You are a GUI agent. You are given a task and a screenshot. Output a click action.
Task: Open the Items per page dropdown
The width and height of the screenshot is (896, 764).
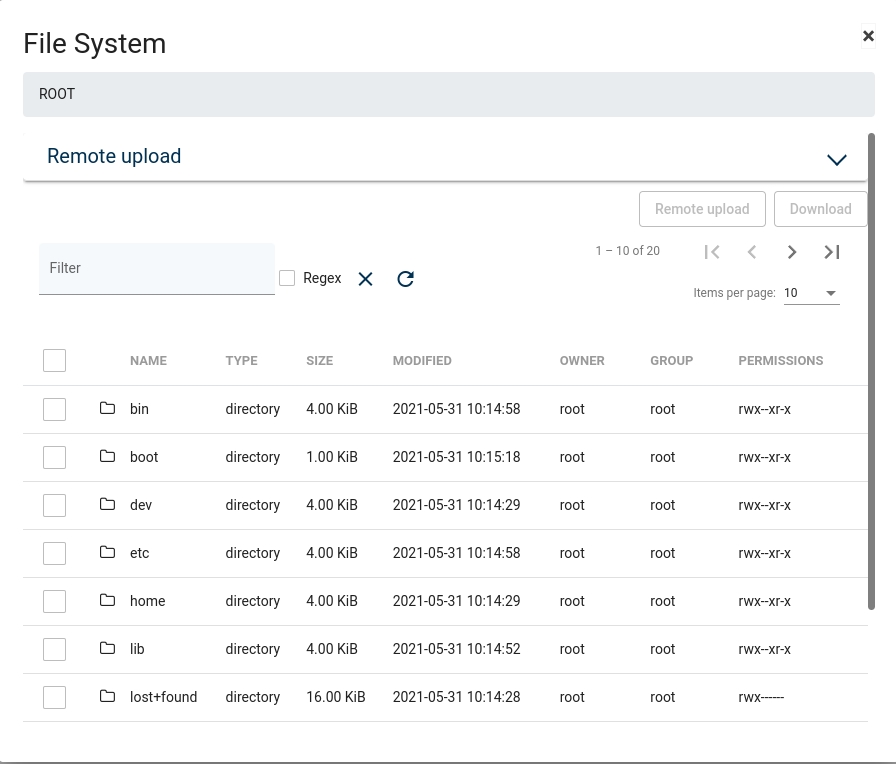pyautogui.click(x=811, y=293)
